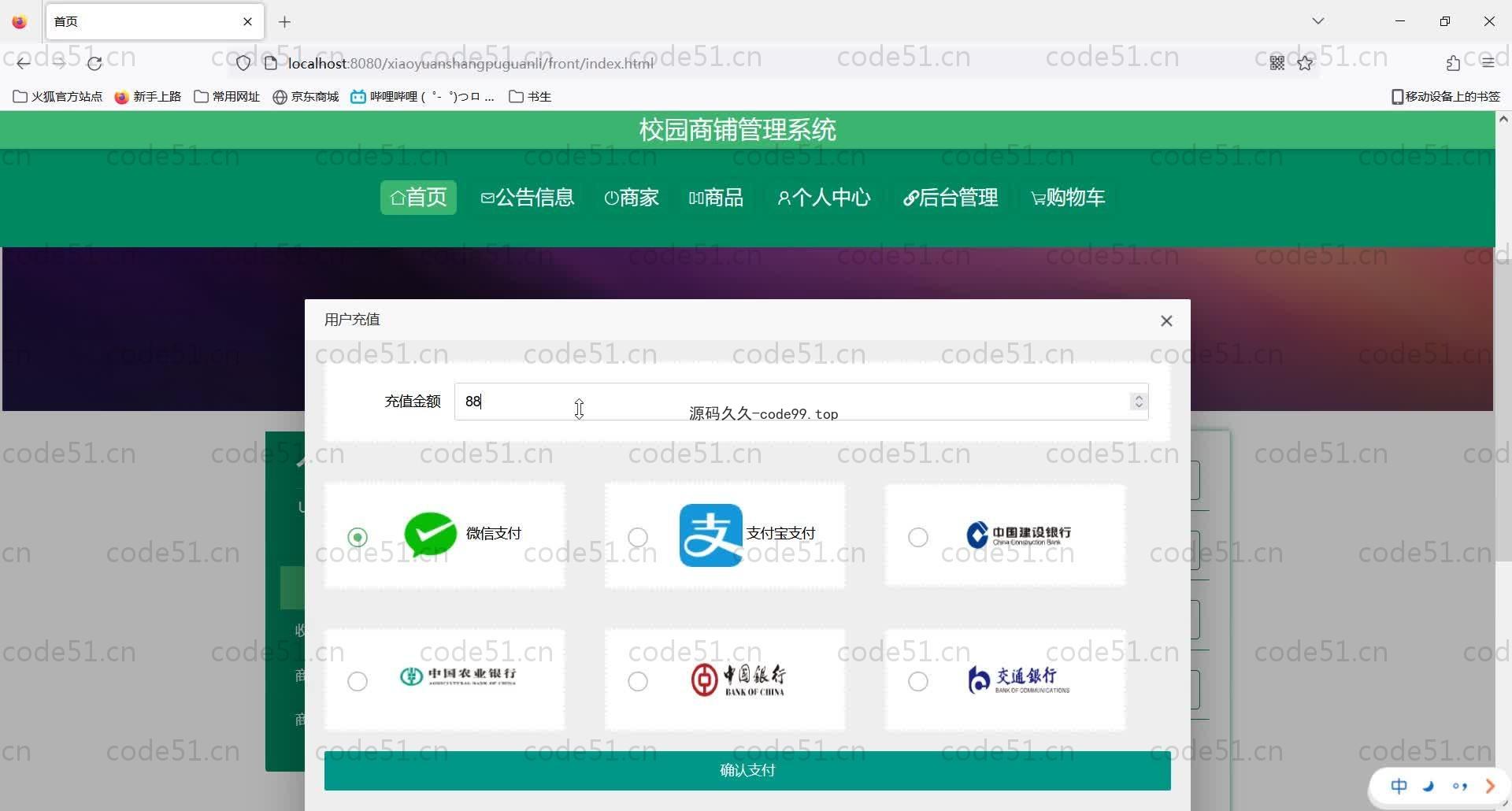Open the 新手上路 bookmark
Screen dimensions: 1512x811
tap(148, 97)
